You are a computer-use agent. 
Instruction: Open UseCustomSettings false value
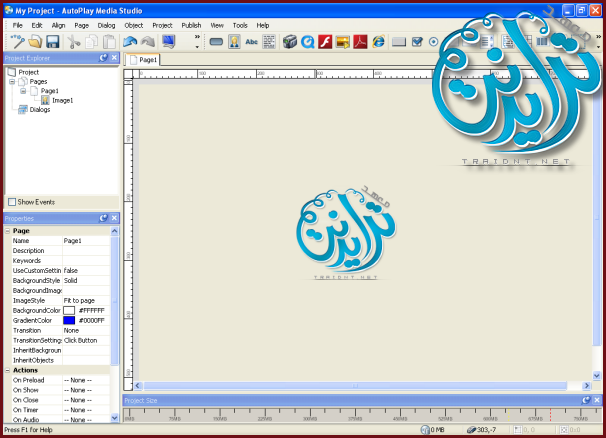pos(86,270)
